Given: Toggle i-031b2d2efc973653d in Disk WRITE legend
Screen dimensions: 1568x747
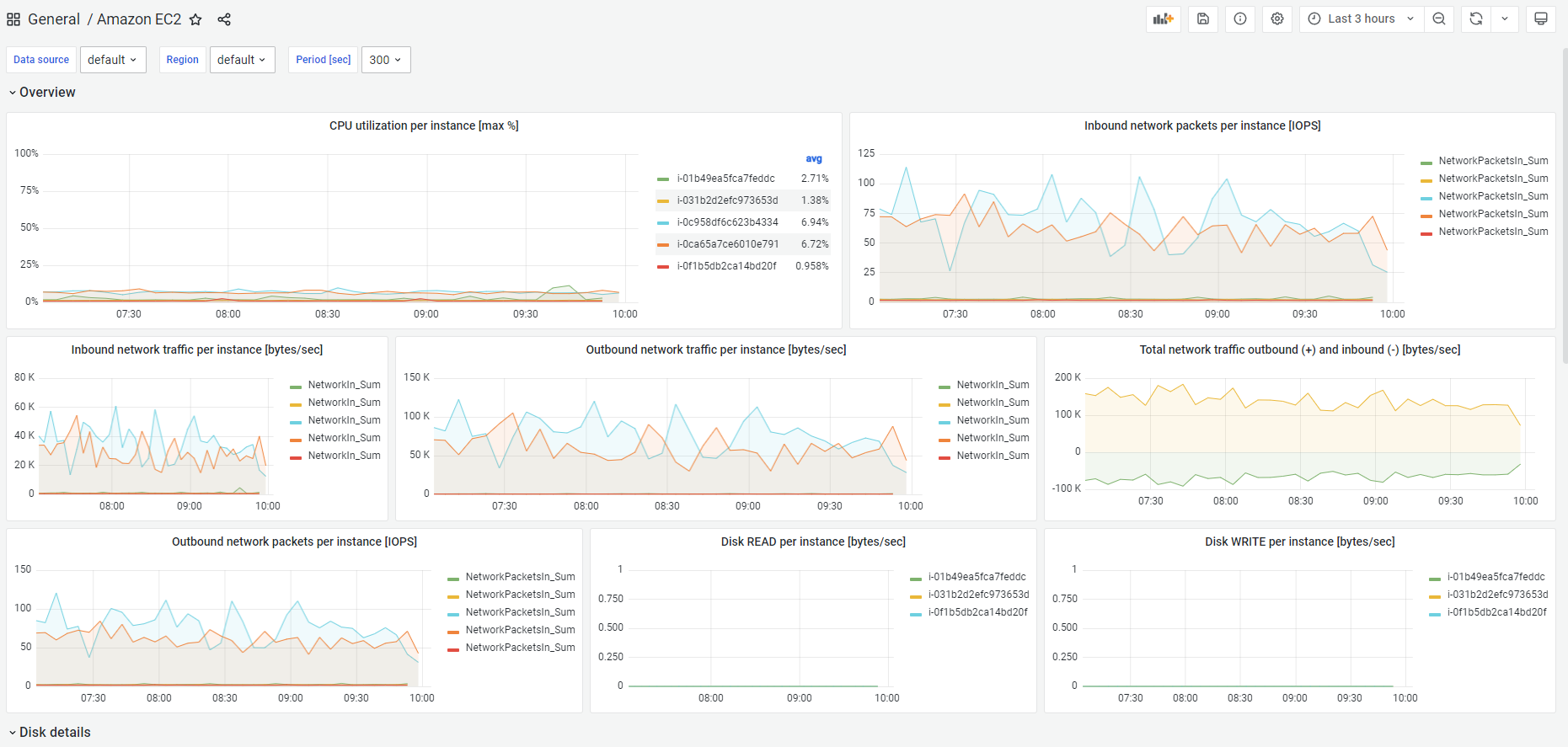Looking at the screenshot, I should (1498, 595).
